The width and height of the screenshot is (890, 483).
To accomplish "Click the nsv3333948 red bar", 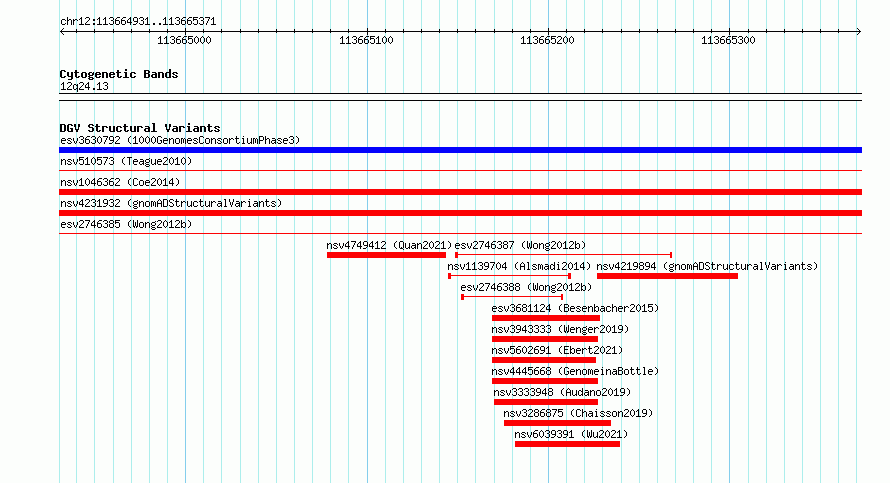I will pos(546,402).
